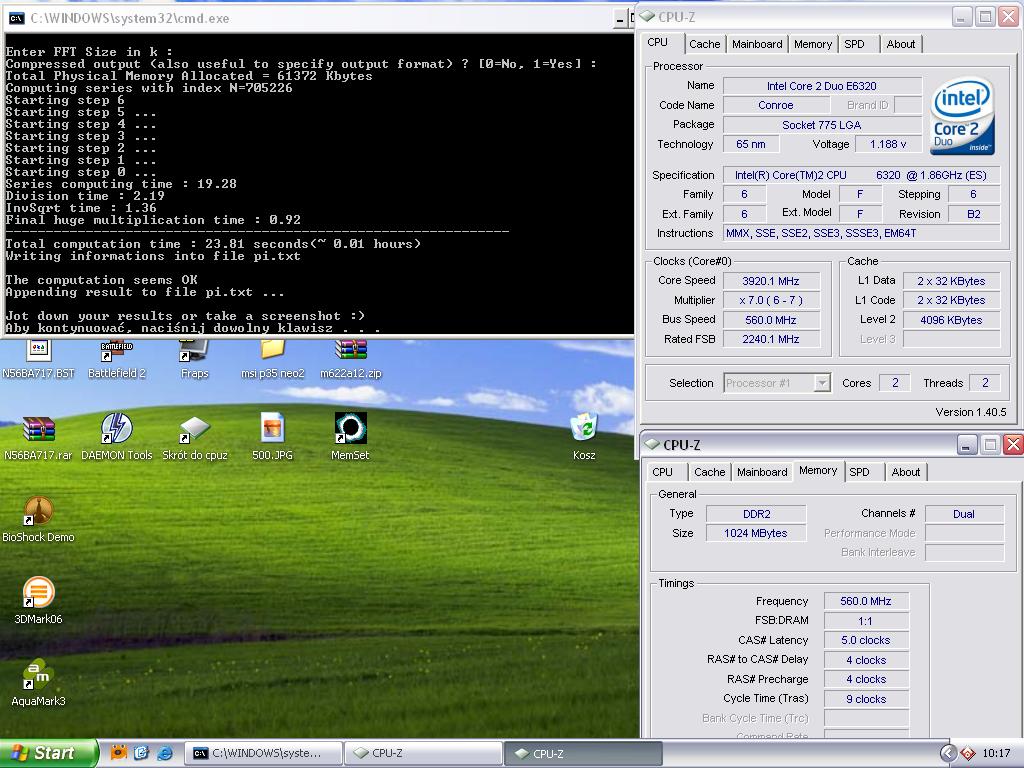Screen dimensions: 1024x768
Task: Open the first quick launch icon
Action: click(x=118, y=753)
